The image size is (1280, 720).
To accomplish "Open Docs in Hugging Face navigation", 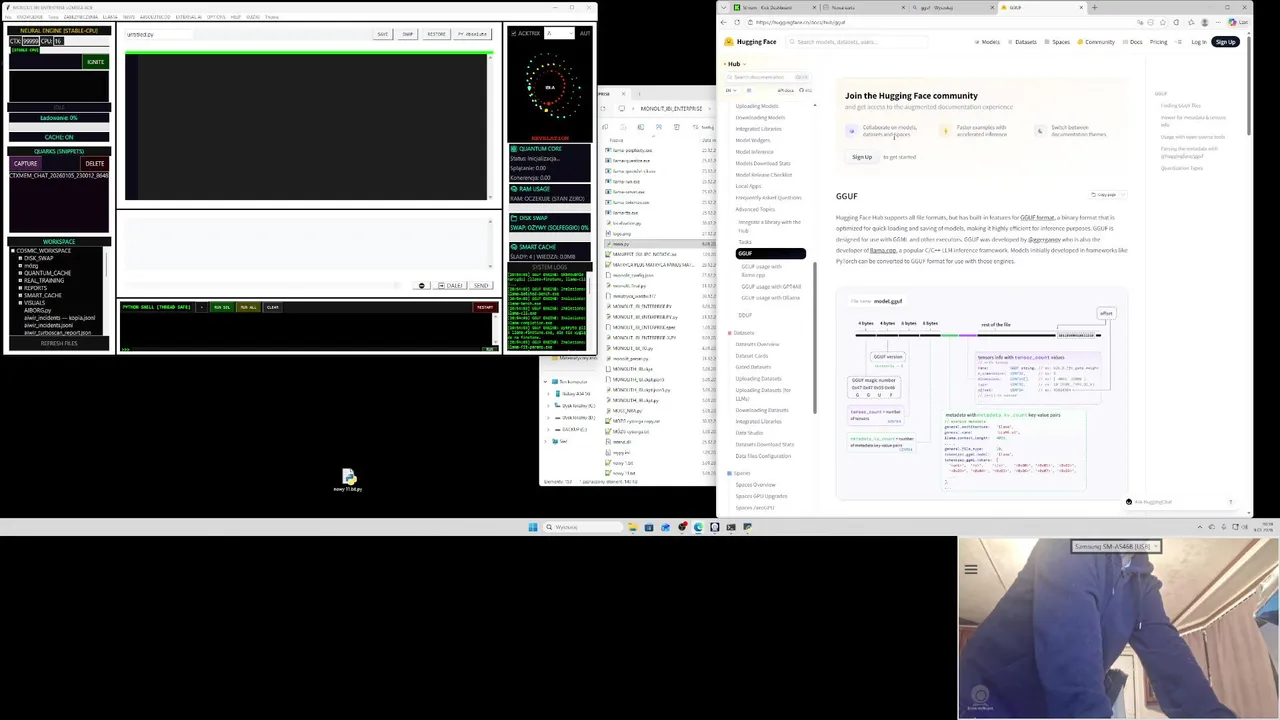I will pyautogui.click(x=1132, y=42).
